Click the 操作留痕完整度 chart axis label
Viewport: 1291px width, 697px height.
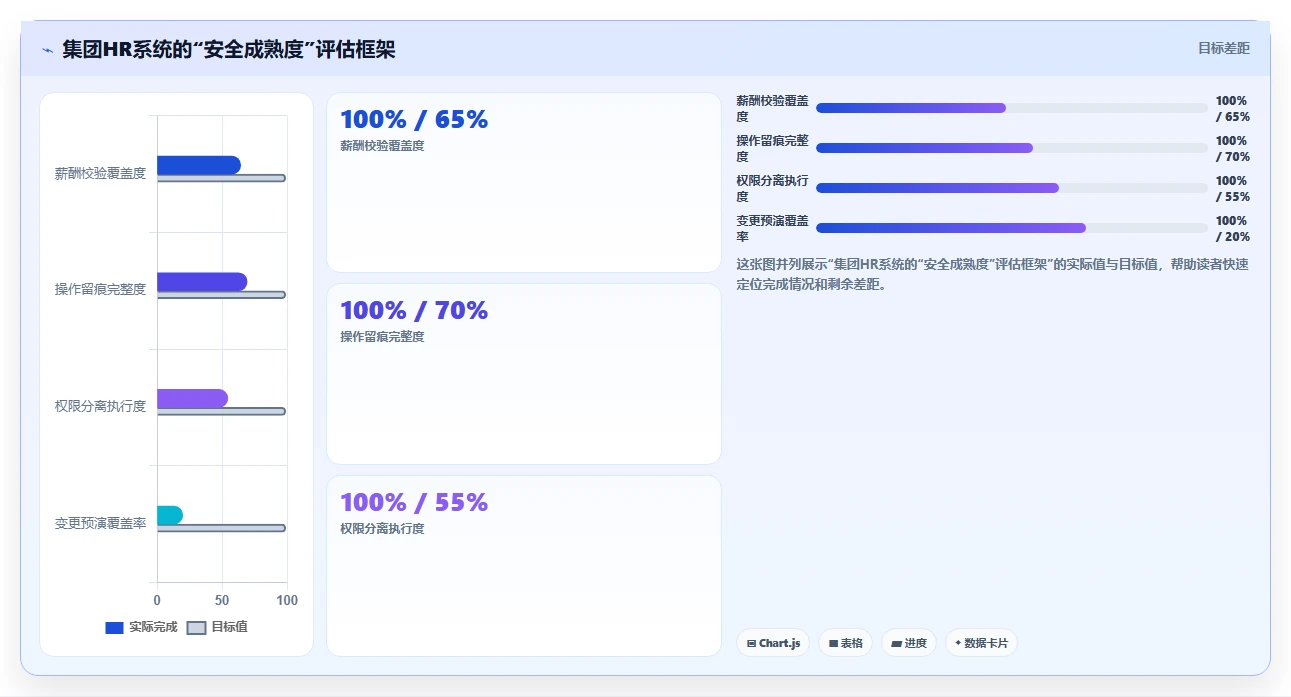tap(100, 289)
